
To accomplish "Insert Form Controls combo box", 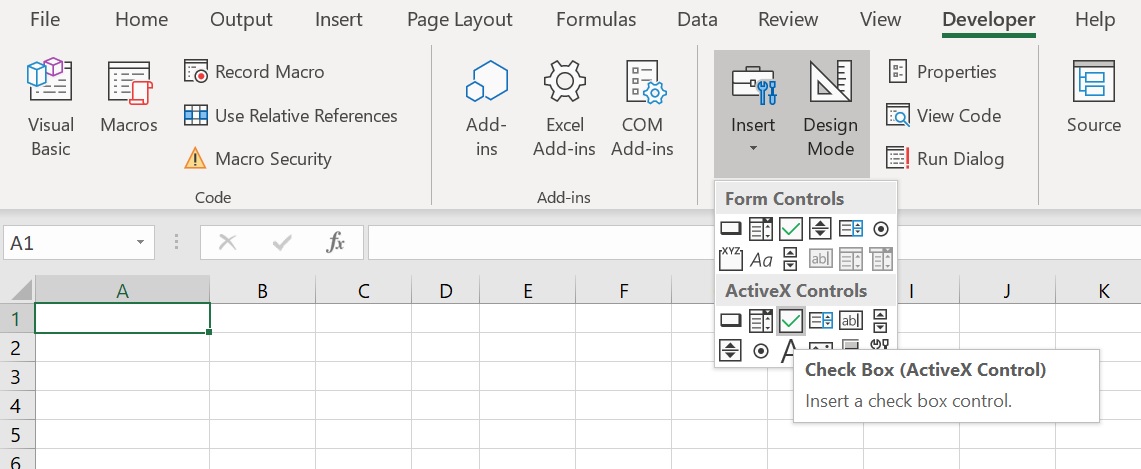I will coord(761,229).
